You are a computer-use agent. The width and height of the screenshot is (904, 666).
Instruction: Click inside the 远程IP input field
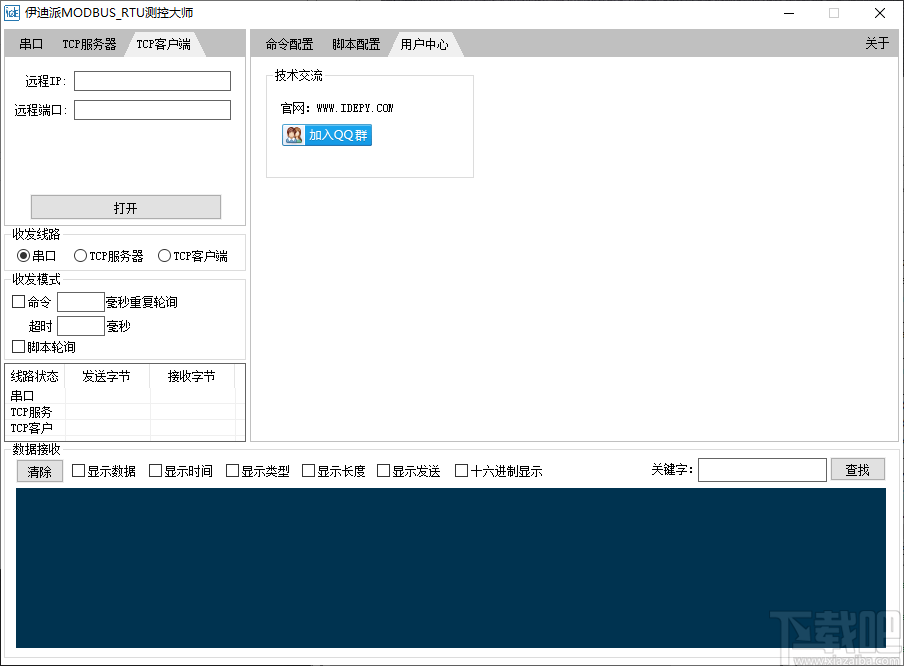151,80
